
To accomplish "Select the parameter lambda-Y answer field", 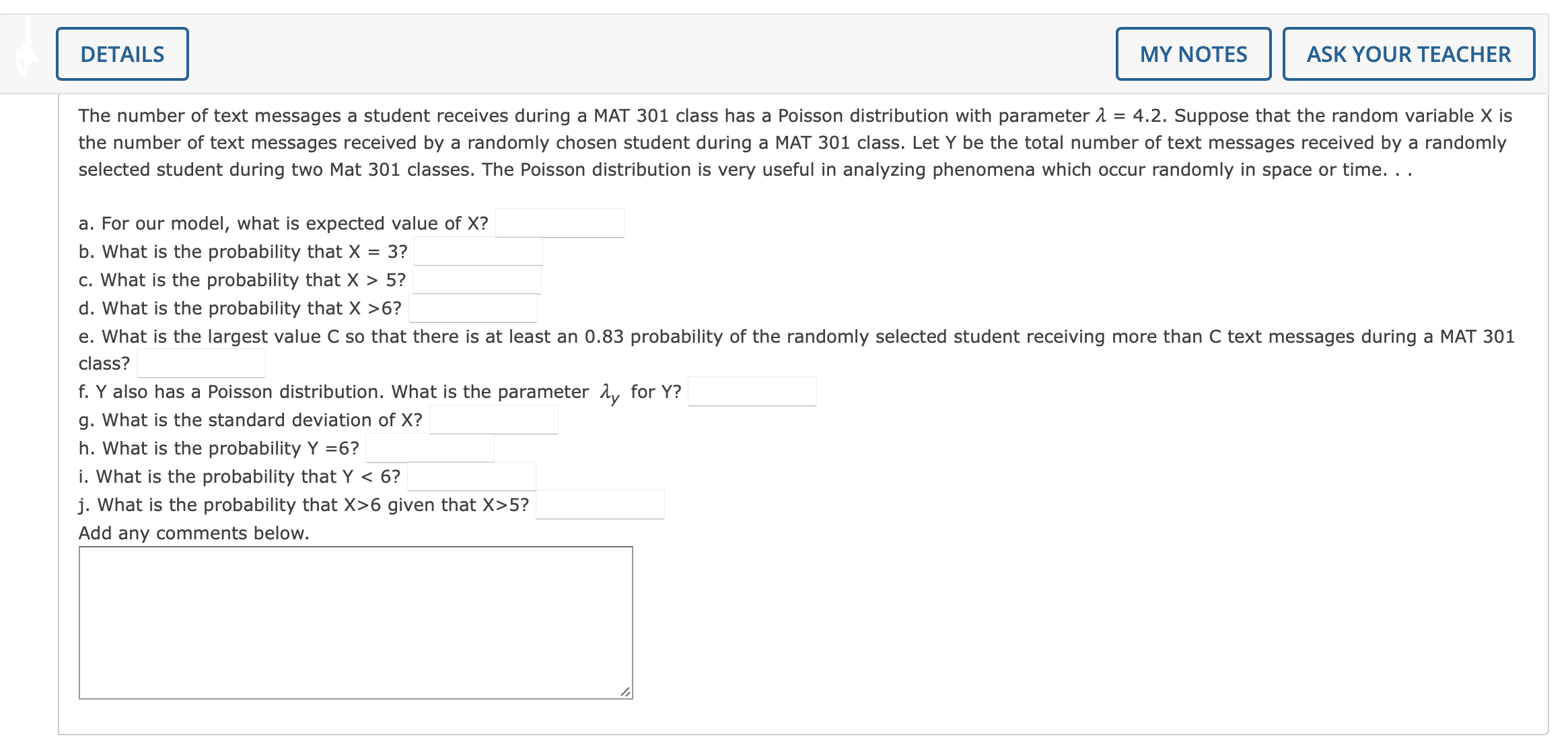I will (752, 391).
